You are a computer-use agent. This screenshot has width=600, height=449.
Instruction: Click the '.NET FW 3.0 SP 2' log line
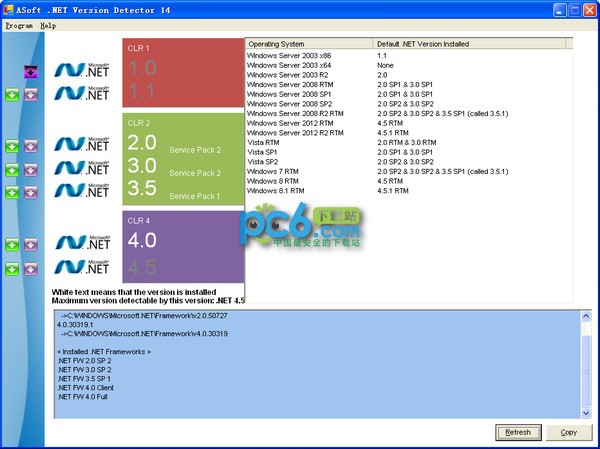tap(85, 370)
